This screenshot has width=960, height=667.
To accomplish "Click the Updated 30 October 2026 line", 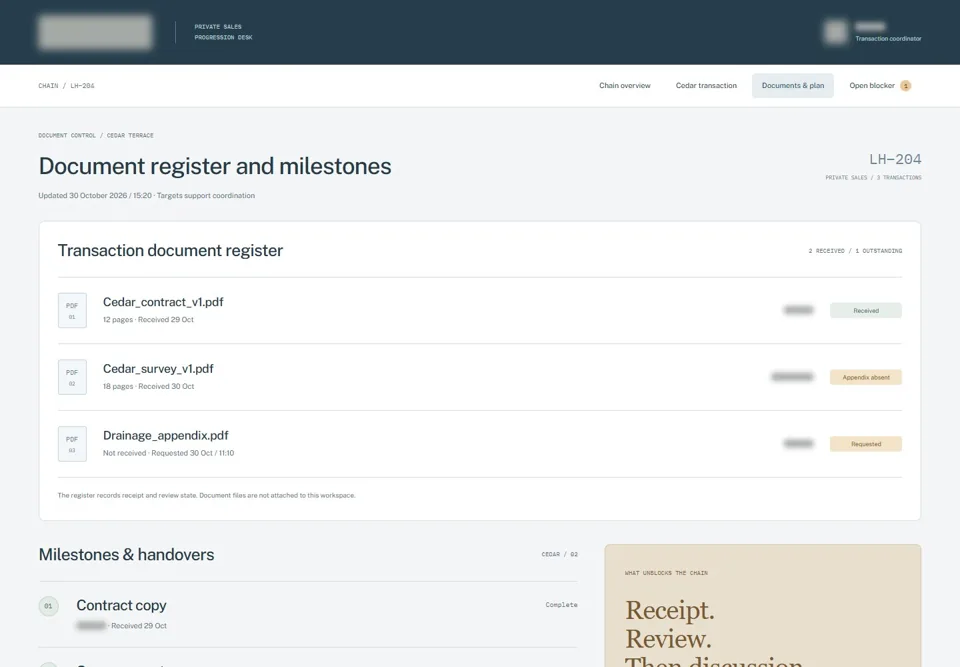I will click(x=146, y=195).
